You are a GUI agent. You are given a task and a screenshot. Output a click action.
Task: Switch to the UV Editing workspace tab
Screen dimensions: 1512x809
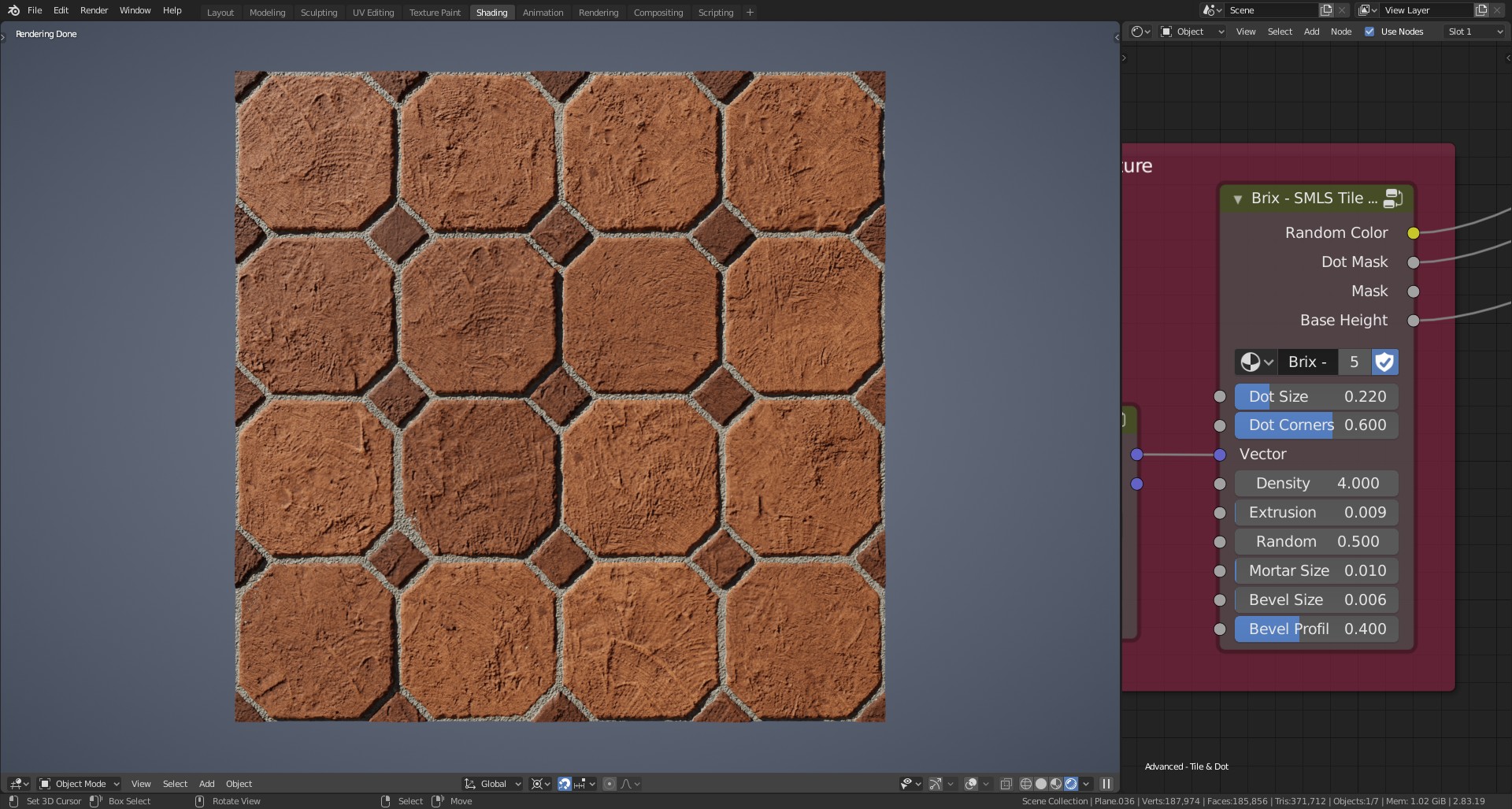373,12
